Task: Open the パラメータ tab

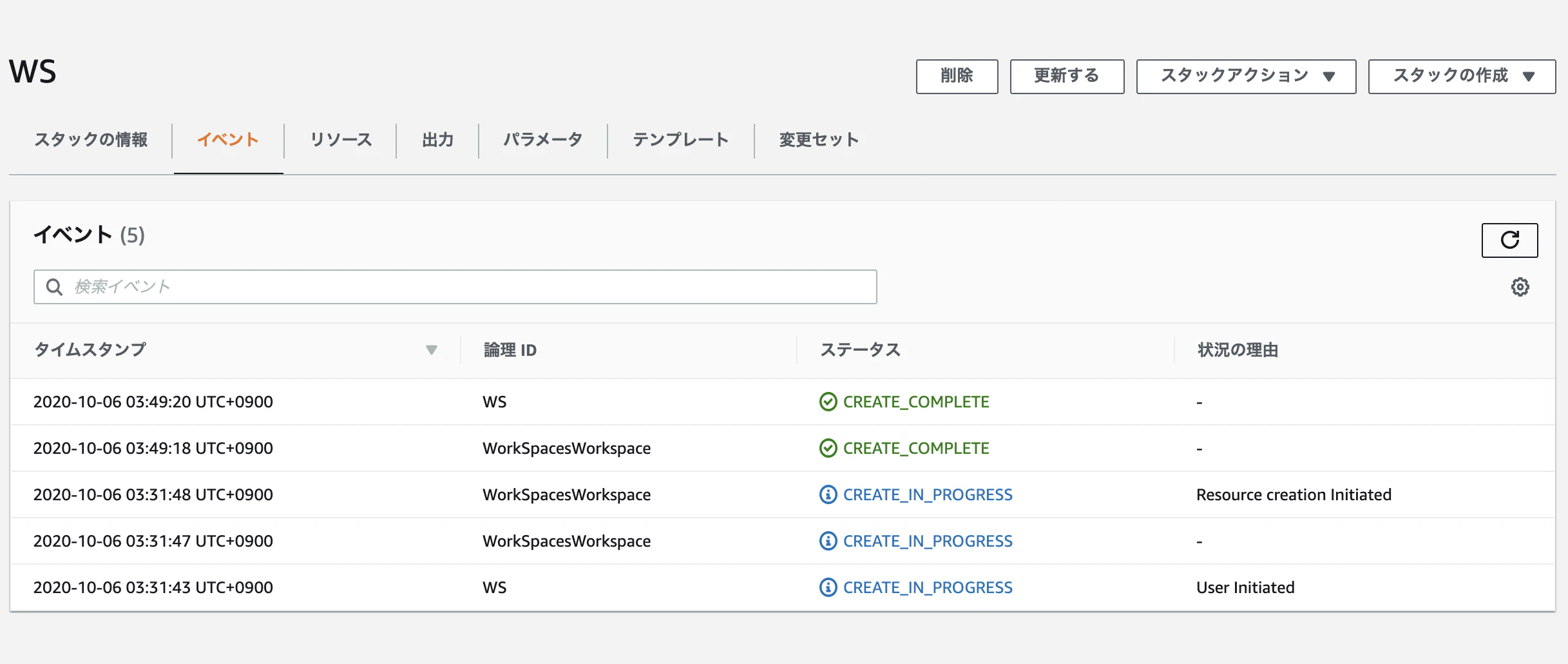Action: 543,140
